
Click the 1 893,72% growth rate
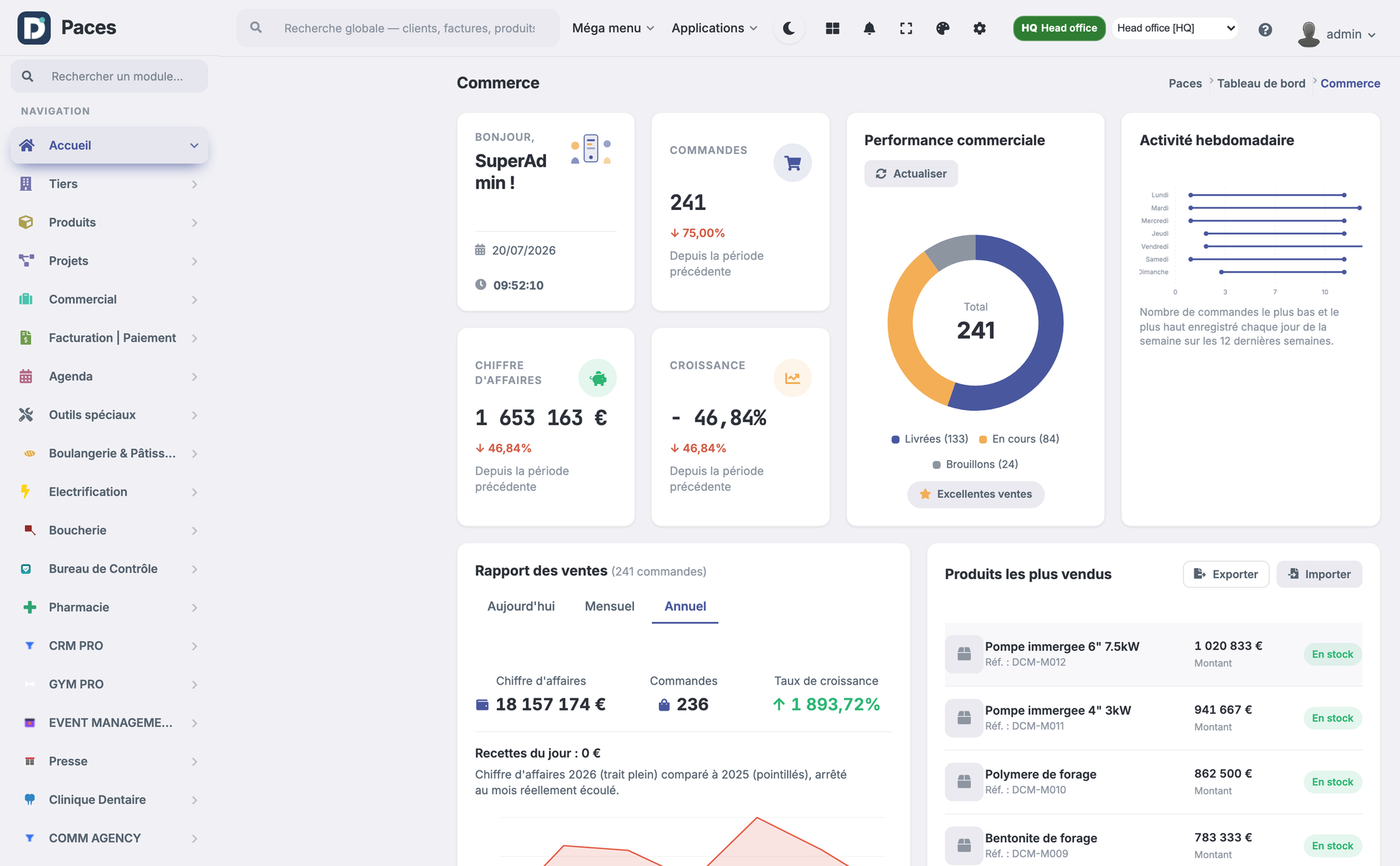tap(835, 704)
